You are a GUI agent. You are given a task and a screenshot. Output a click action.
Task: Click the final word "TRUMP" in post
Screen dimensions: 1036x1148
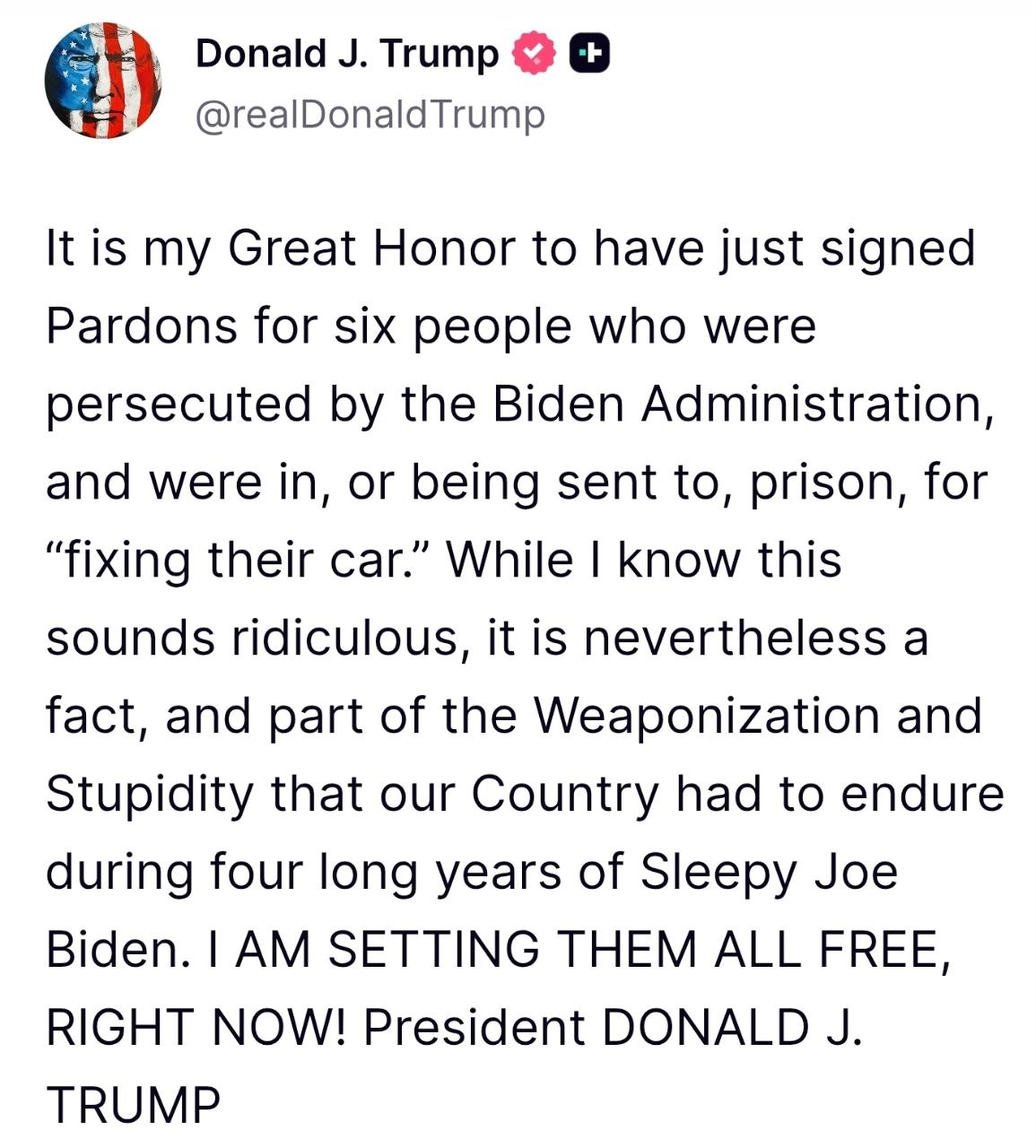pyautogui.click(x=133, y=1105)
